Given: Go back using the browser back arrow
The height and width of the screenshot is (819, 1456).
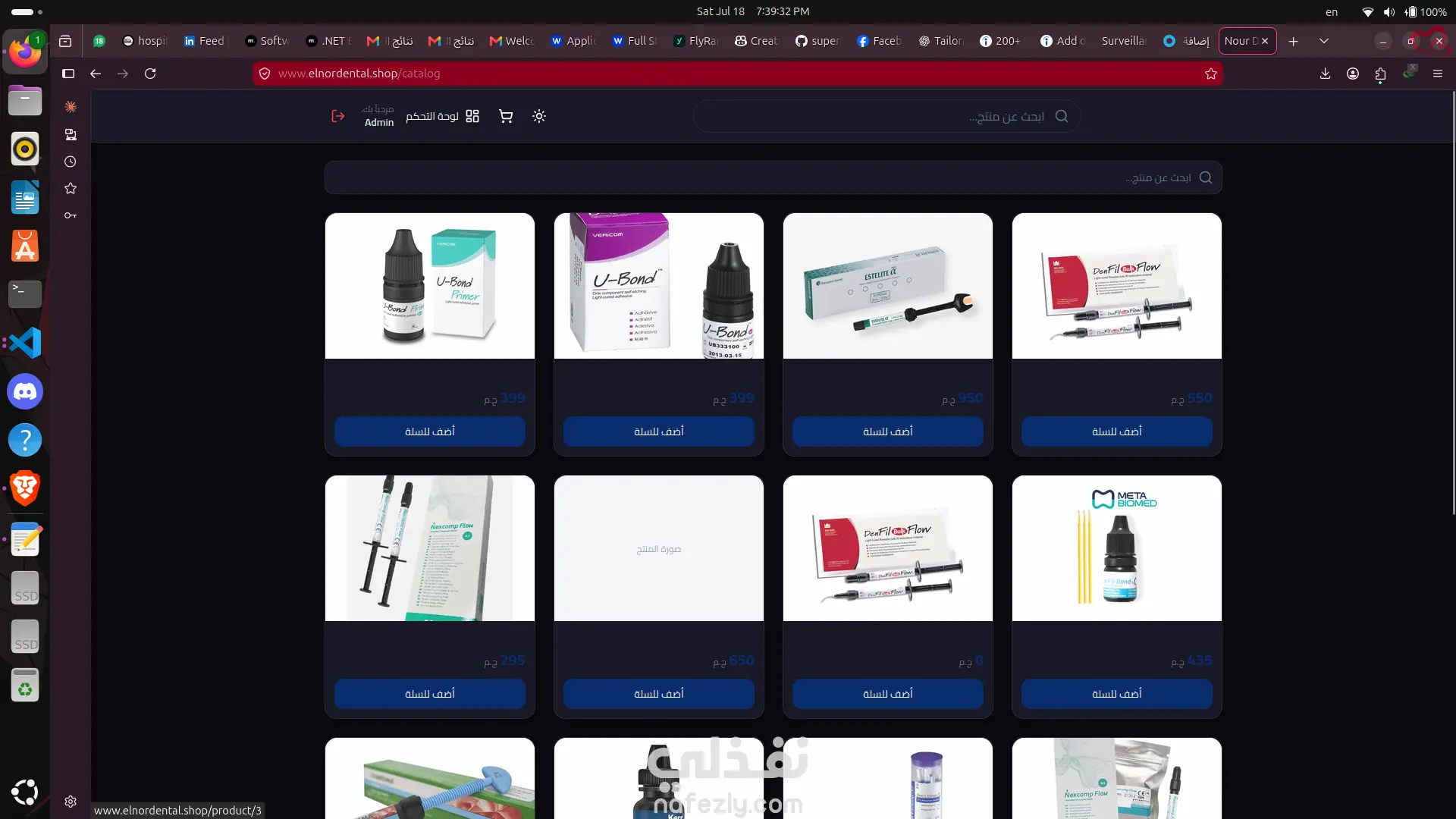Looking at the screenshot, I should point(96,74).
